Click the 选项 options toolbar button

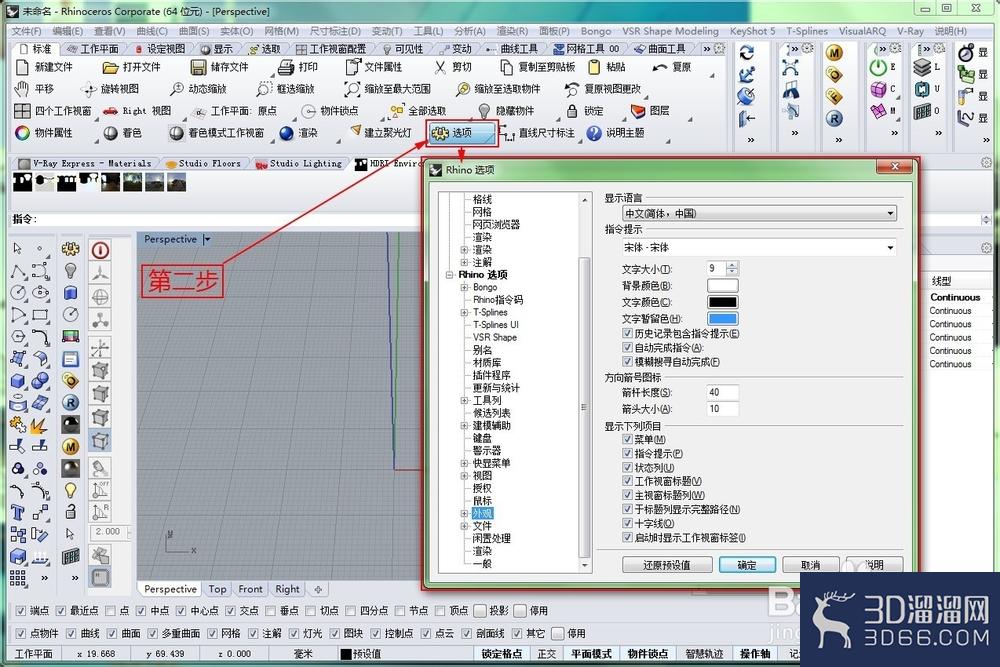[x=462, y=133]
